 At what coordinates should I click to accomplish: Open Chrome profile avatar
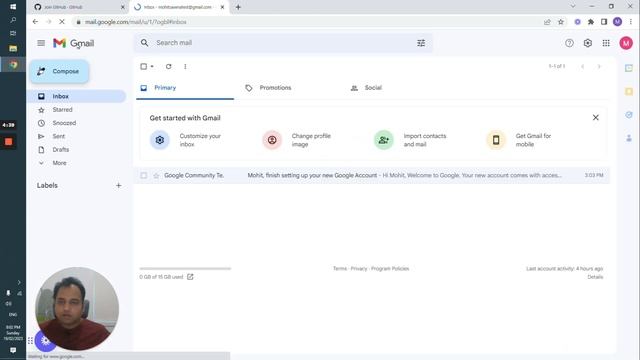[x=617, y=22]
